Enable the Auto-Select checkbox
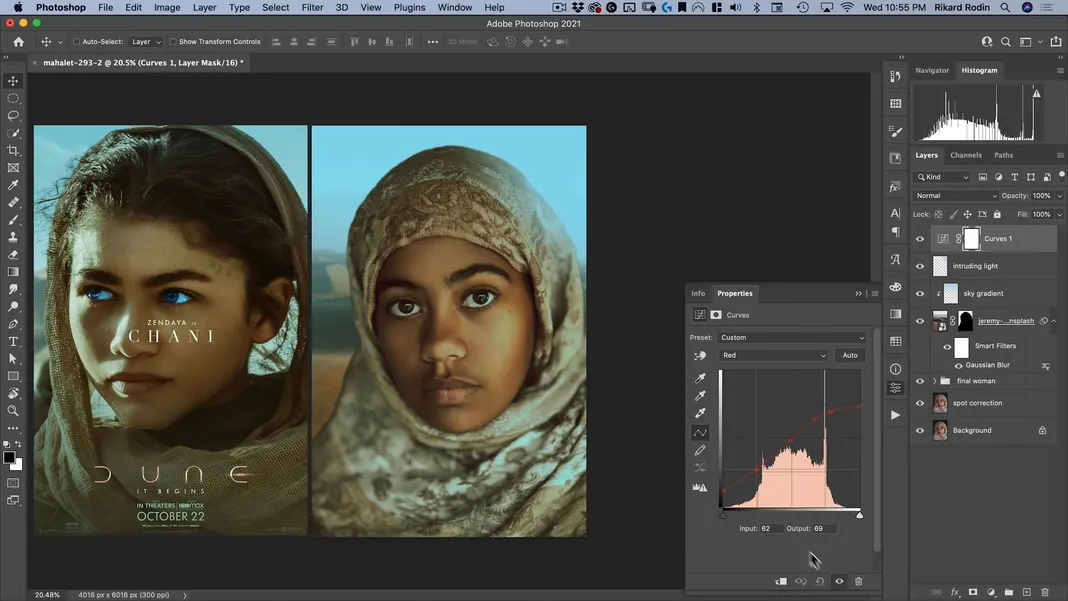The image size is (1068, 601). [77, 42]
